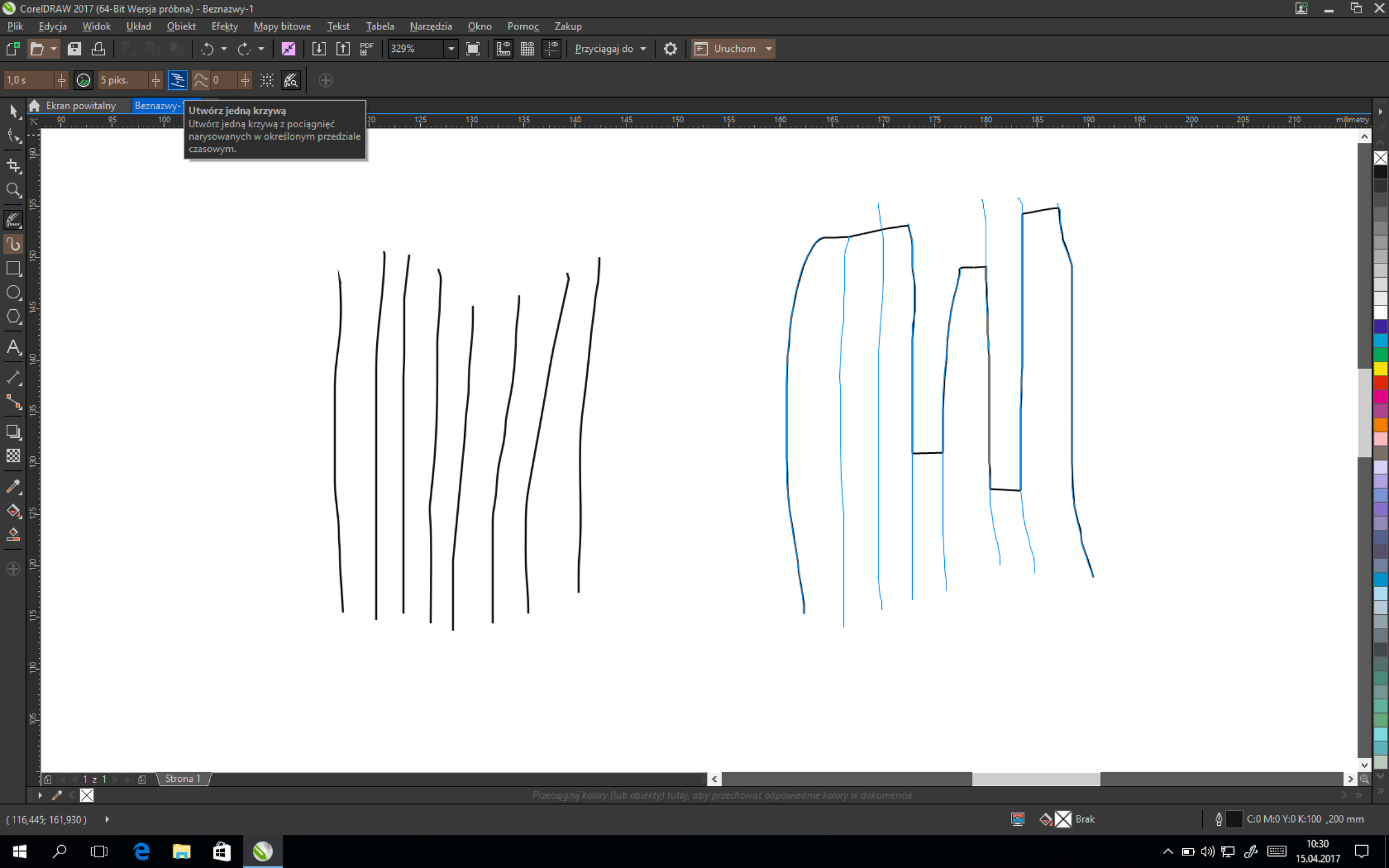Pick the yellow color swatch in palette

tap(1380, 368)
